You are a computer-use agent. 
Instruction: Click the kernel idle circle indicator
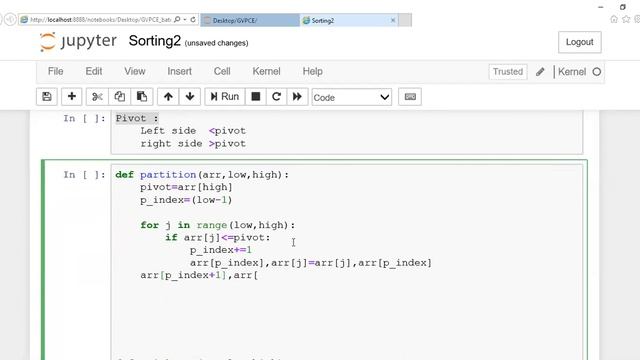pyautogui.click(x=597, y=72)
